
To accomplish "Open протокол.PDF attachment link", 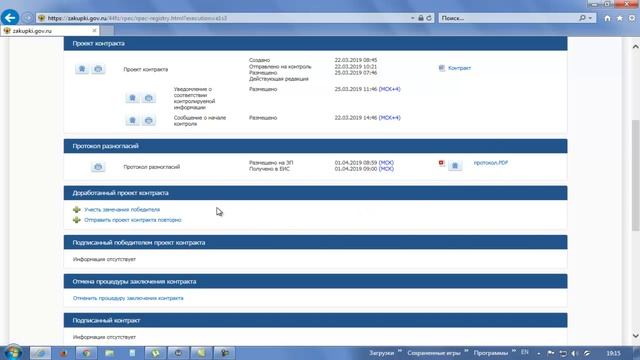I will tap(491, 162).
